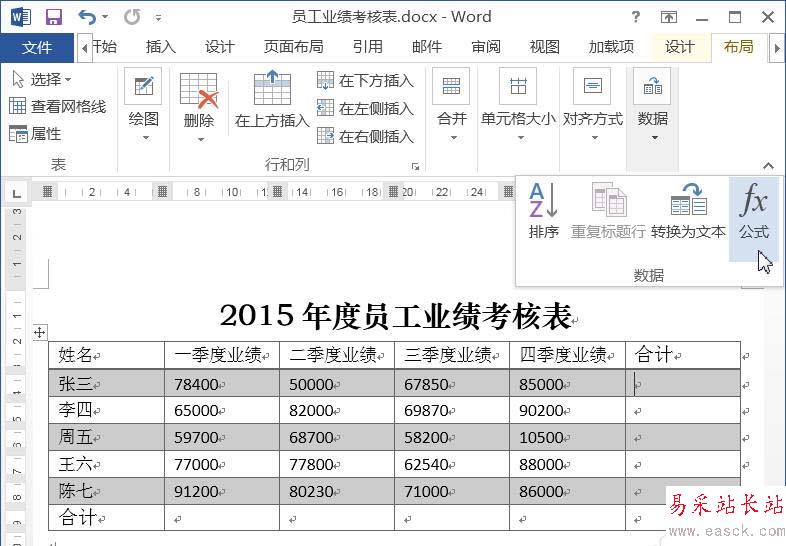
Task: Click the 四季度业绩 header cell
Action: pyautogui.click(x=567, y=355)
